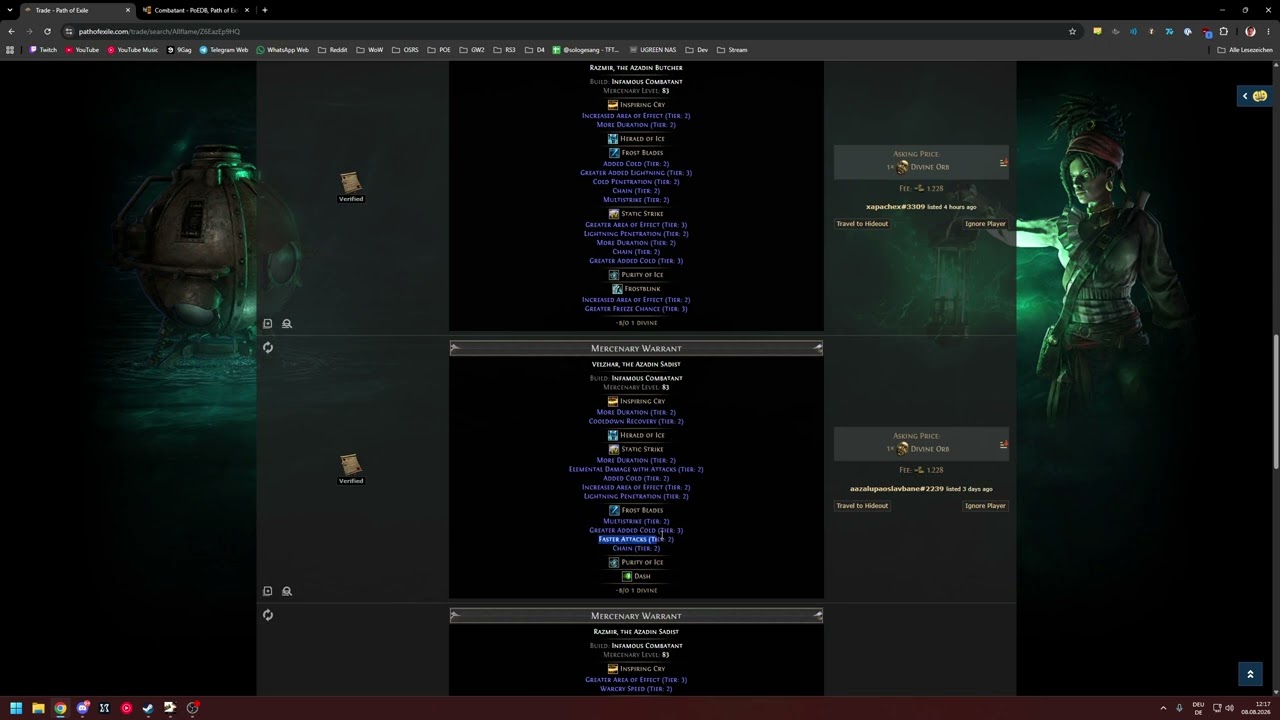Switch to the Trade - Path of Exile tab
1280x720 pixels.
[x=77, y=10]
